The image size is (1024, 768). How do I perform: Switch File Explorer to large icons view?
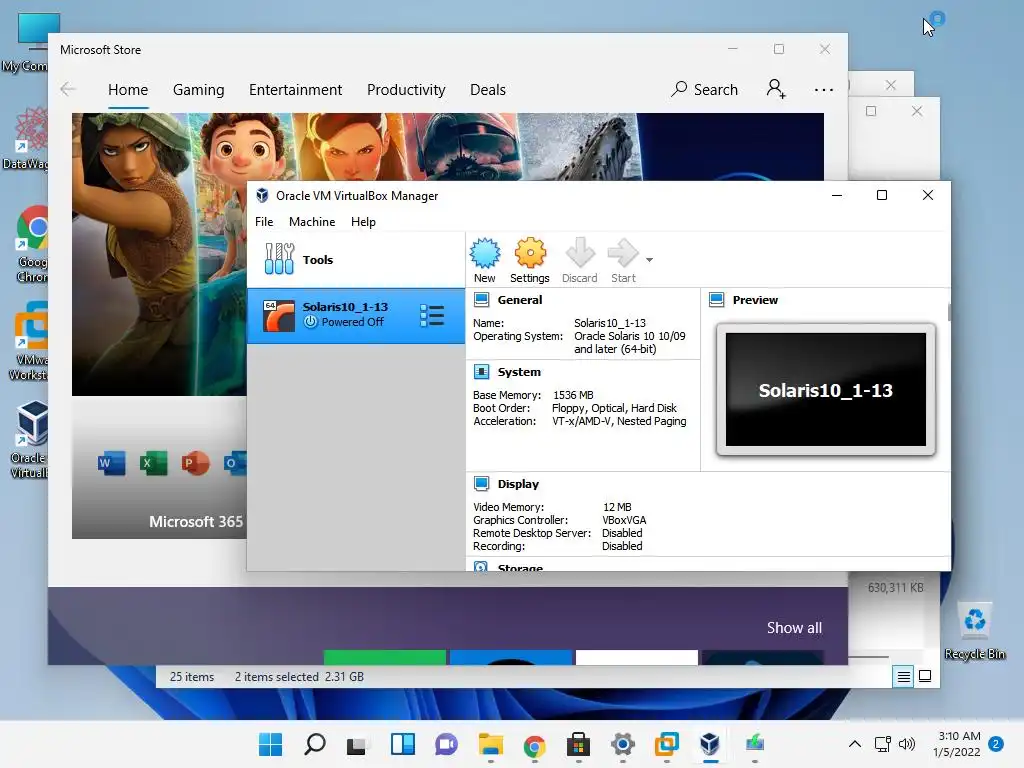point(925,676)
